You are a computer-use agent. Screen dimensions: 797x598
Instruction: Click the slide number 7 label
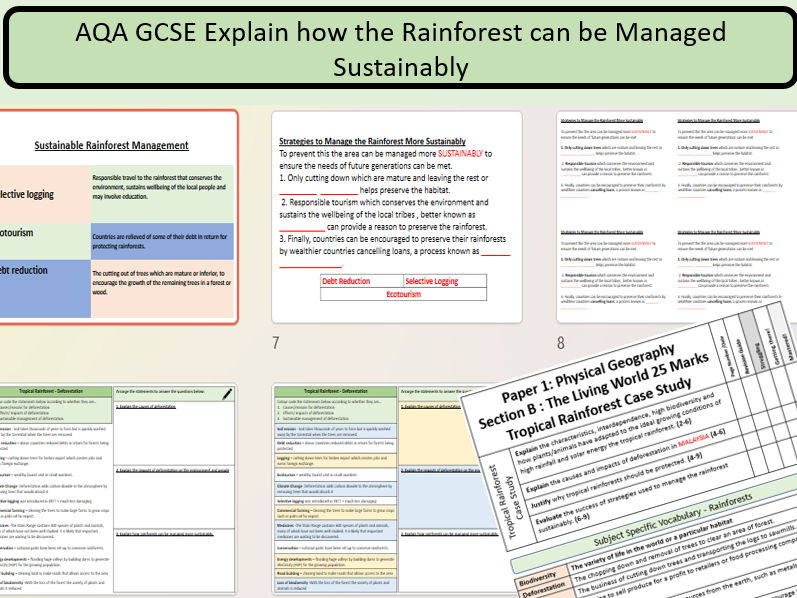pos(276,343)
